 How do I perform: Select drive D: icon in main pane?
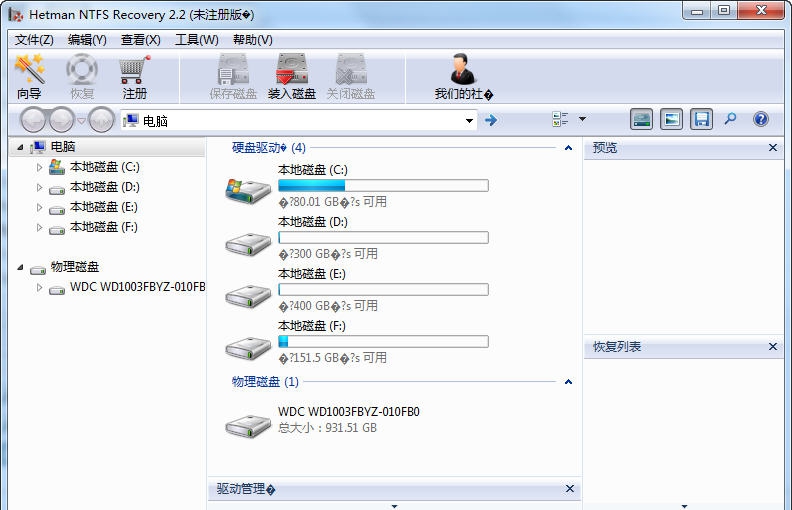[248, 243]
